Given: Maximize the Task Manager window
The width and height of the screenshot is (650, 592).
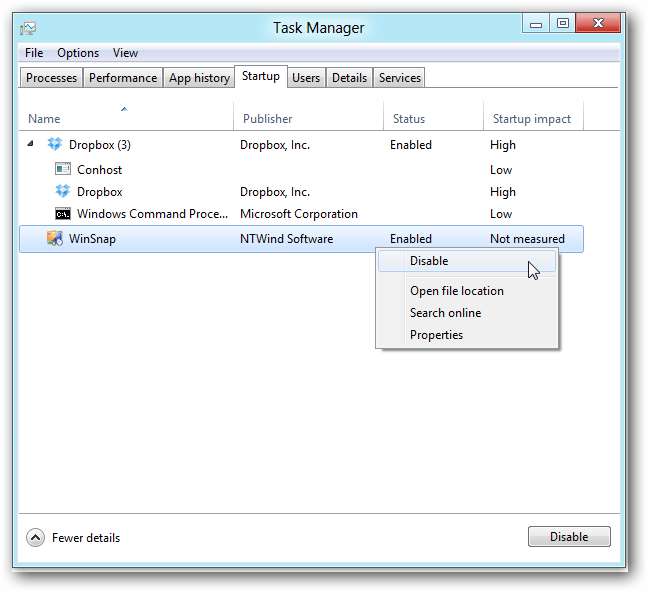Looking at the screenshot, I should [x=563, y=24].
